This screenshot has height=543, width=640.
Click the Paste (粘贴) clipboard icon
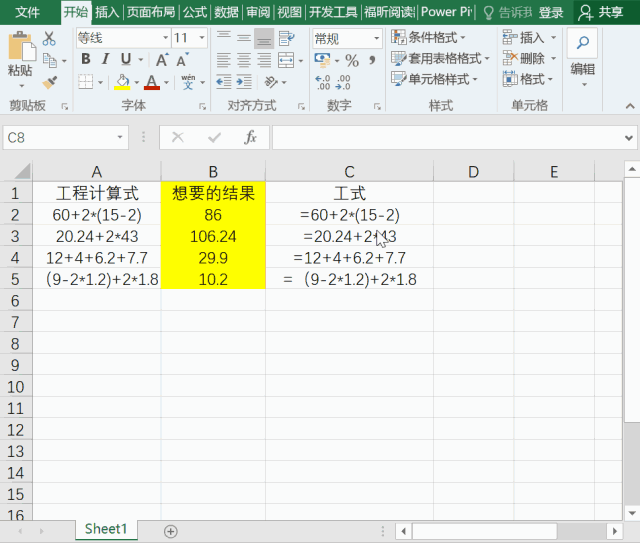click(x=20, y=47)
